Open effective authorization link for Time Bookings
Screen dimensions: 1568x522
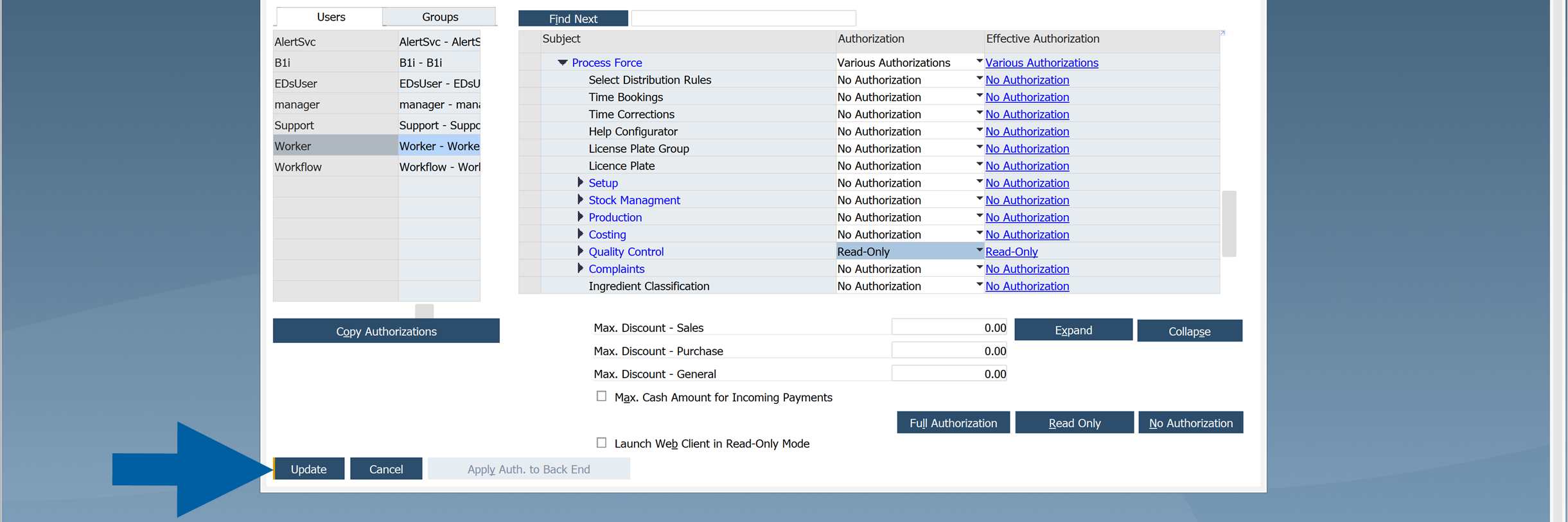[1027, 97]
